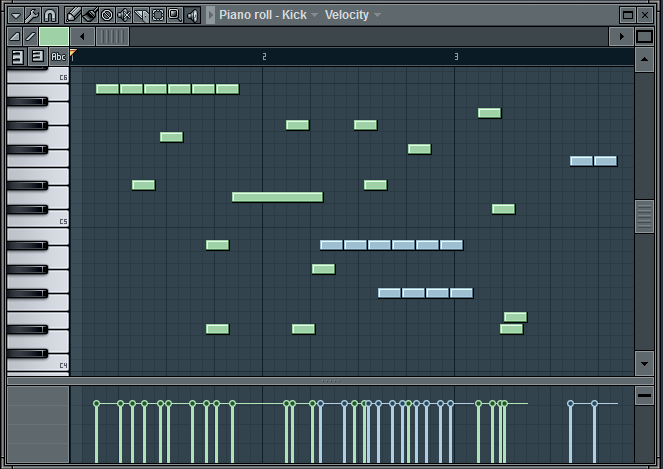The width and height of the screenshot is (663, 469).
Task: Click the vertical scrollbar thumb
Action: pos(645,215)
